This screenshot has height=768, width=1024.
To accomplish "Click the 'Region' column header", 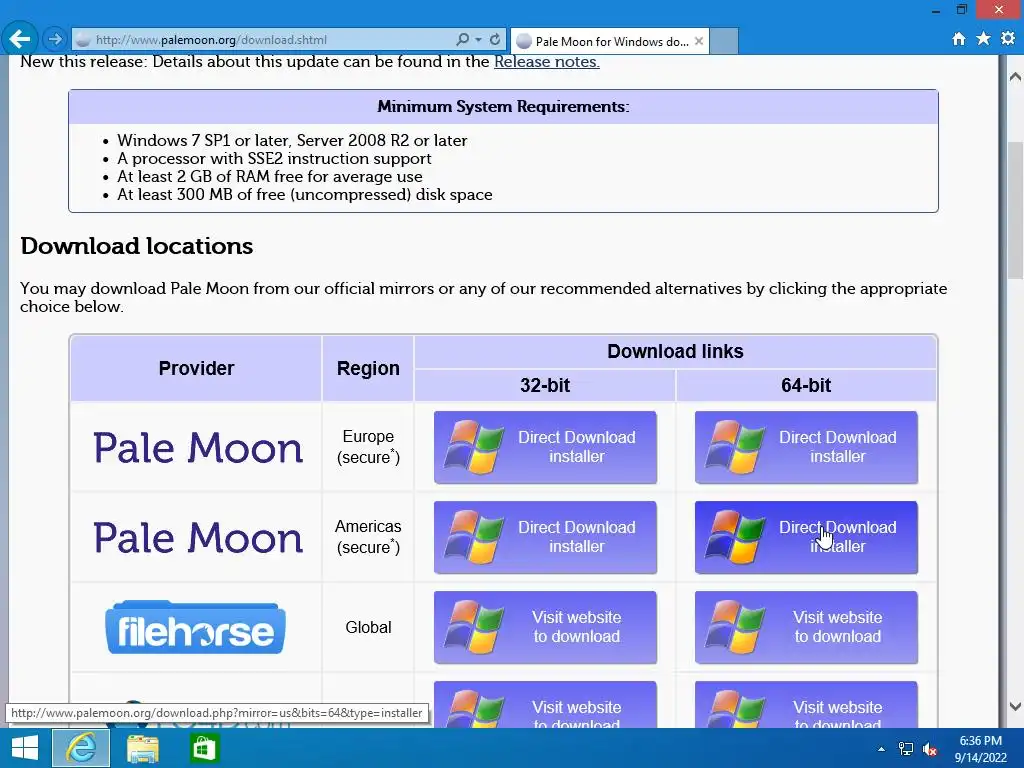I will [x=368, y=368].
